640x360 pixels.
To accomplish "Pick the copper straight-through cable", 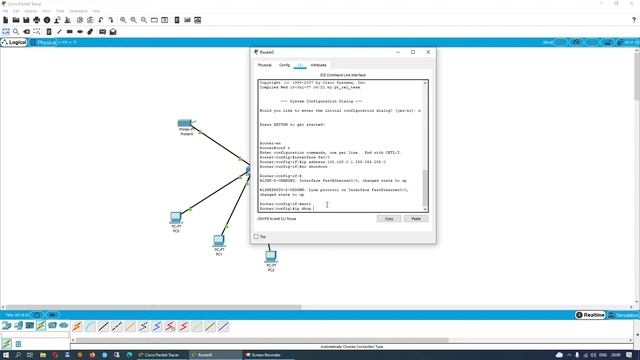I will (104, 326).
